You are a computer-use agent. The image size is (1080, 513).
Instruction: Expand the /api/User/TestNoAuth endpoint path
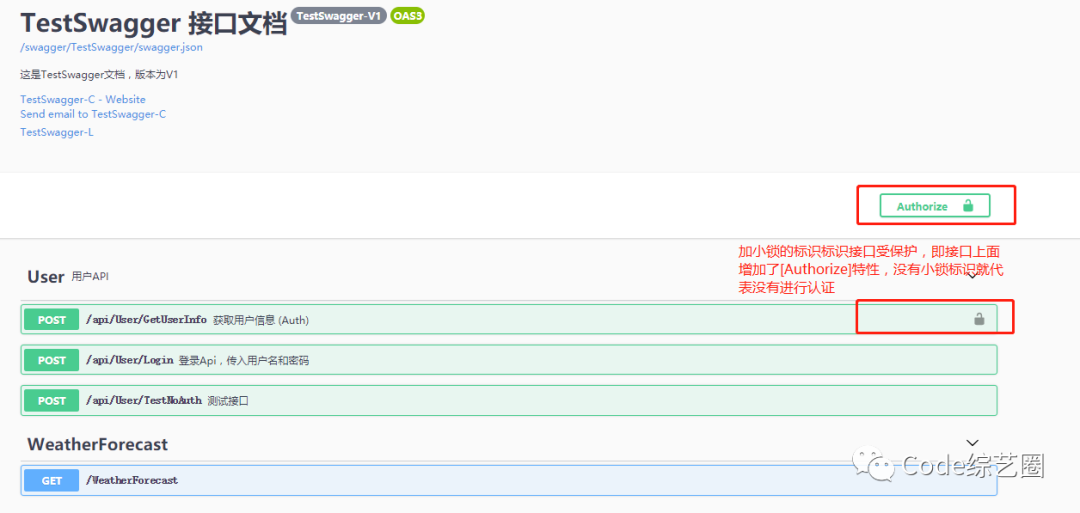[x=143, y=401]
